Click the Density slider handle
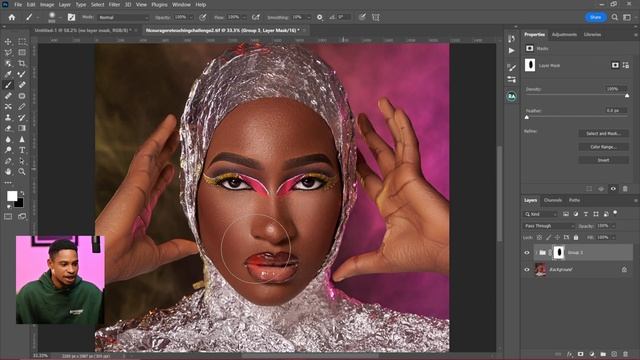 click(x=627, y=96)
